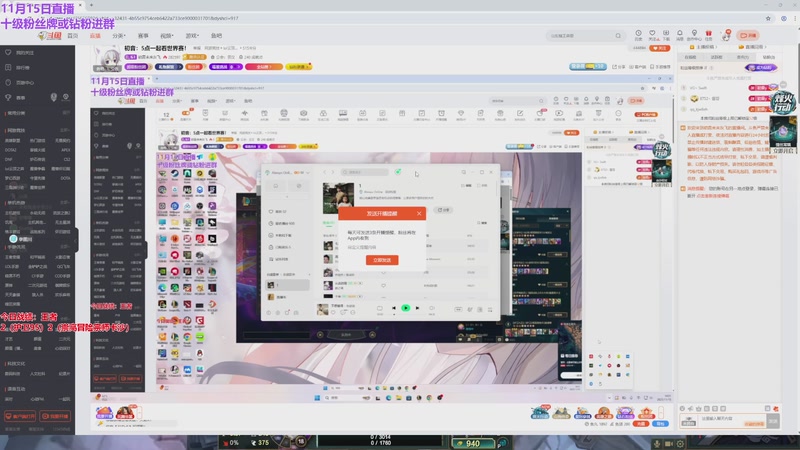Click 客户端打开 button at outer sidebar bottom

(x=20, y=416)
